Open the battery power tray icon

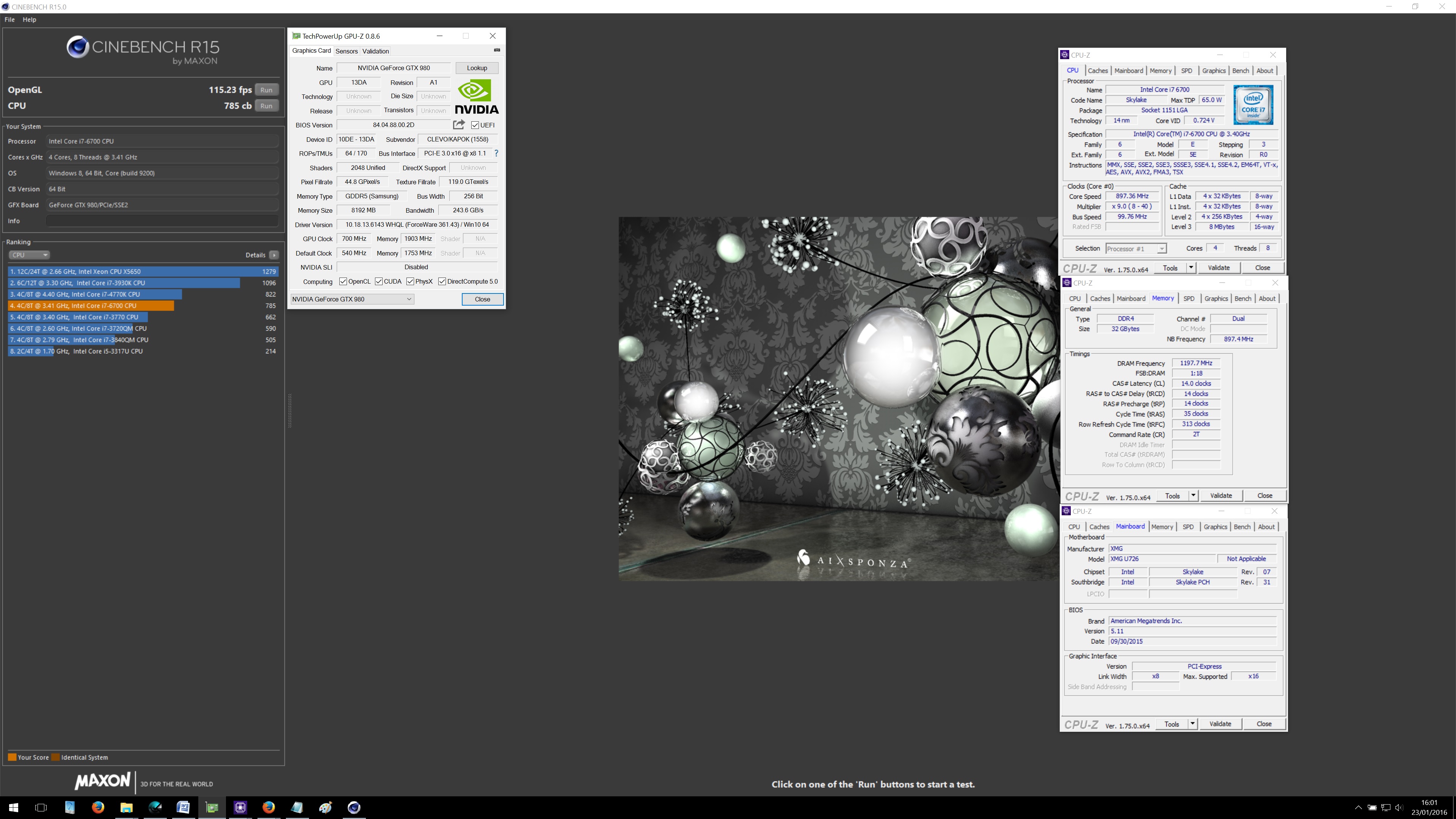(x=1372, y=807)
